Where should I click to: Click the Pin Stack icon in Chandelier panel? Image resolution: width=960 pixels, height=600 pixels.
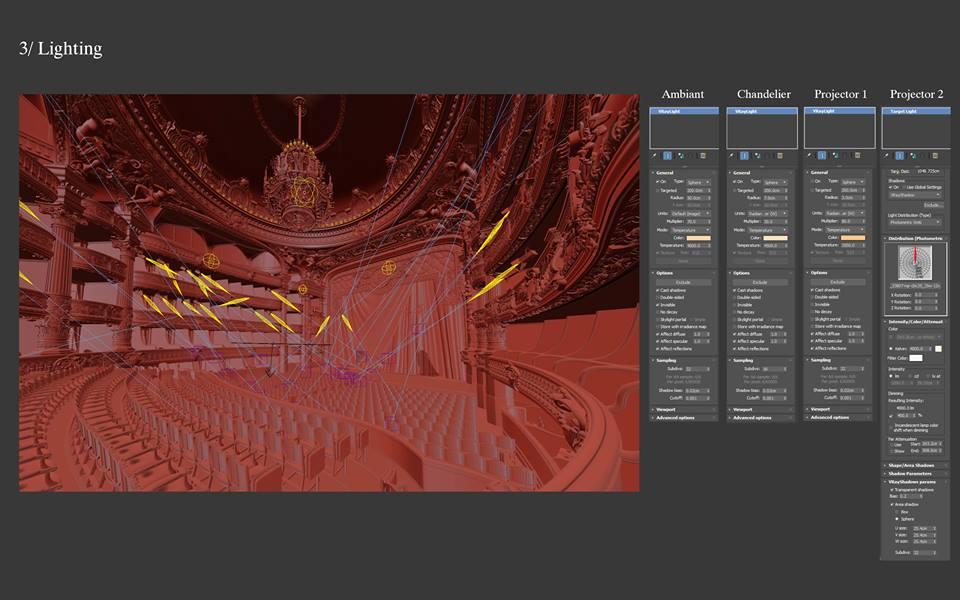coord(732,155)
